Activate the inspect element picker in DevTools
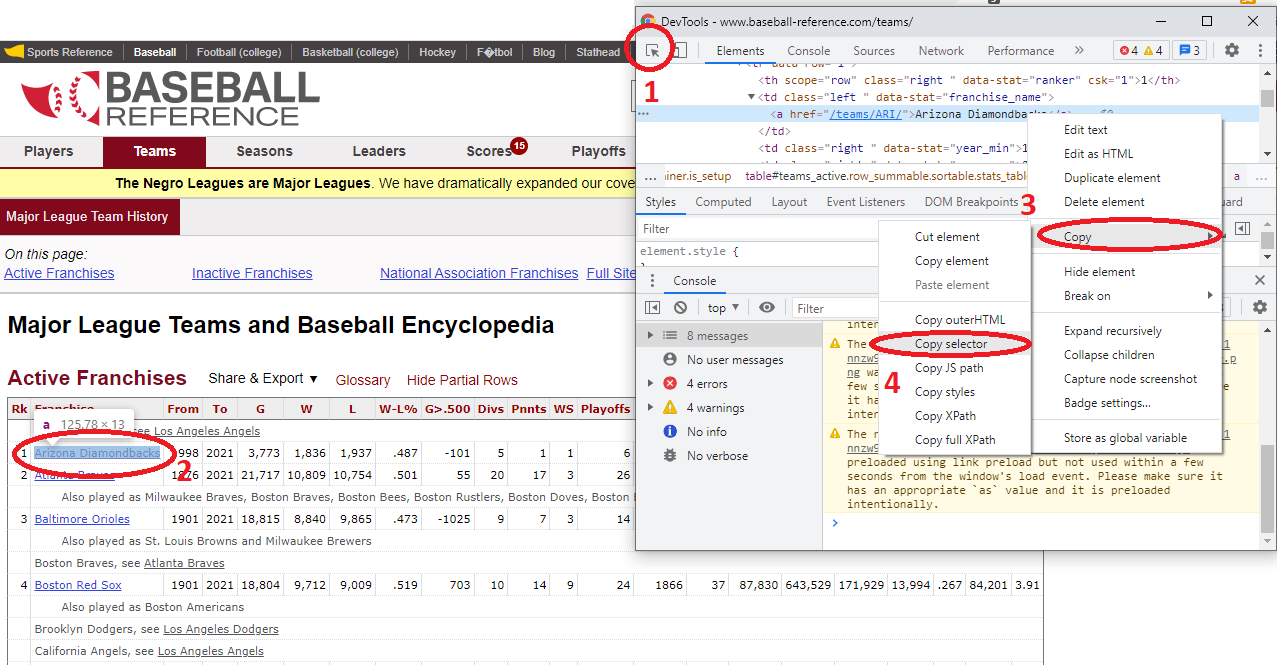This screenshot has width=1277, height=665. (653, 51)
